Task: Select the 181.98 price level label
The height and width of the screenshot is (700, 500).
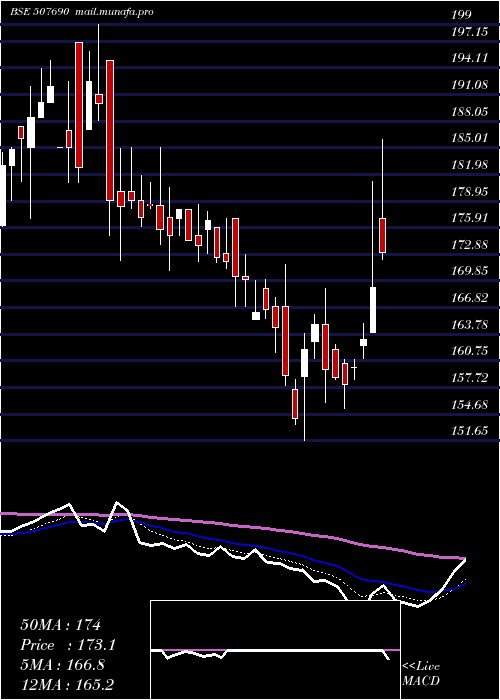Action: (469, 165)
